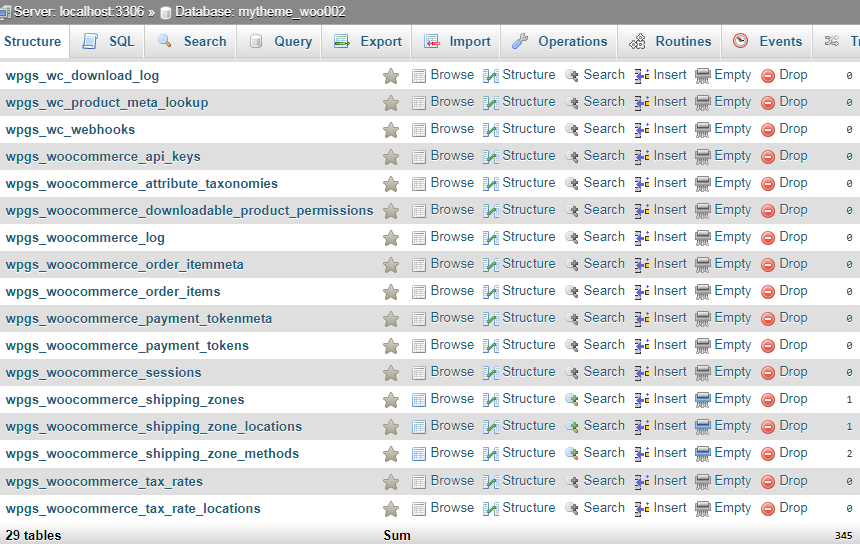
Task: Click Drop link for wpgs_woocommerce_order_items
Action: [793, 291]
